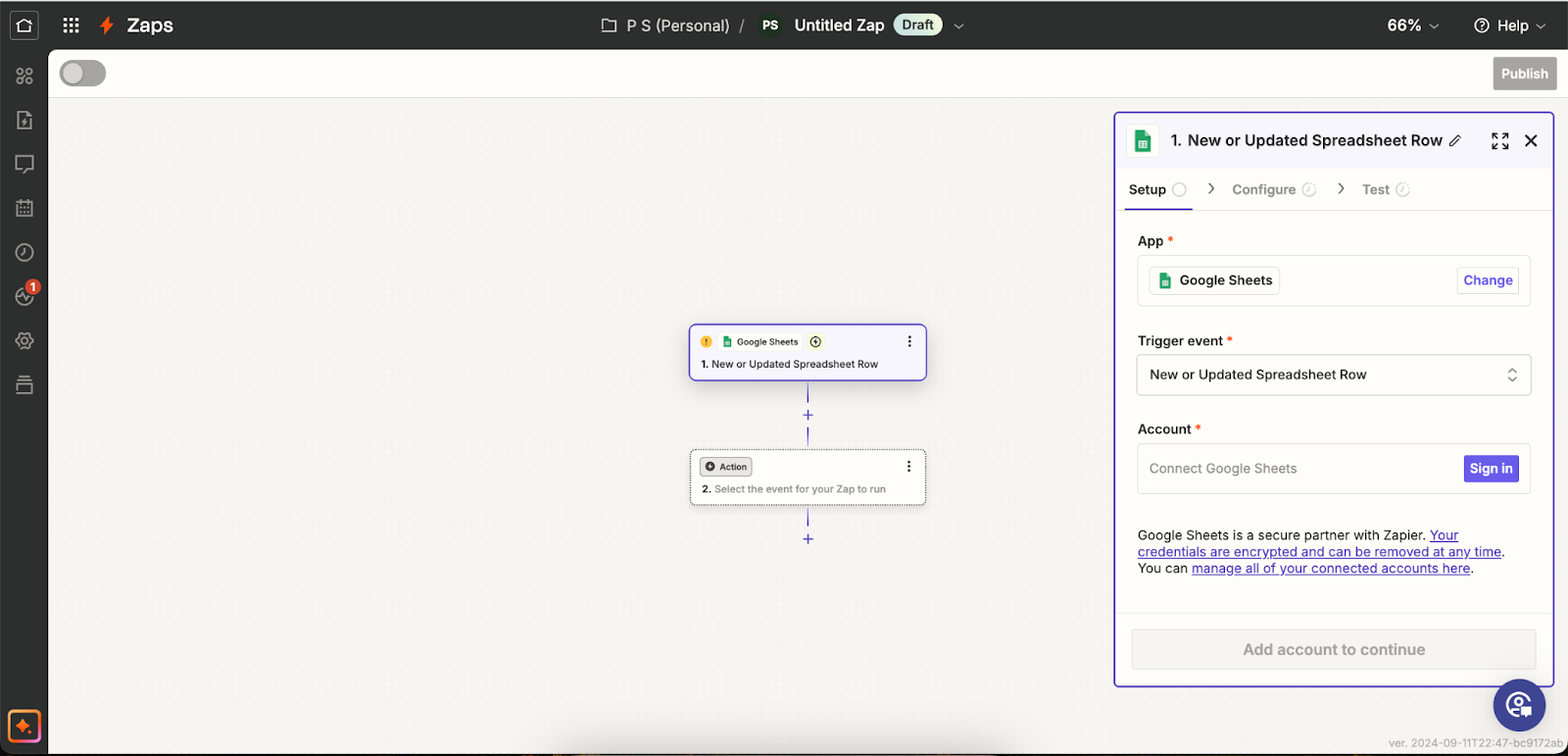Open the four-squares icon in left sidebar
Viewport: 1568px width, 756px height.
click(24, 76)
